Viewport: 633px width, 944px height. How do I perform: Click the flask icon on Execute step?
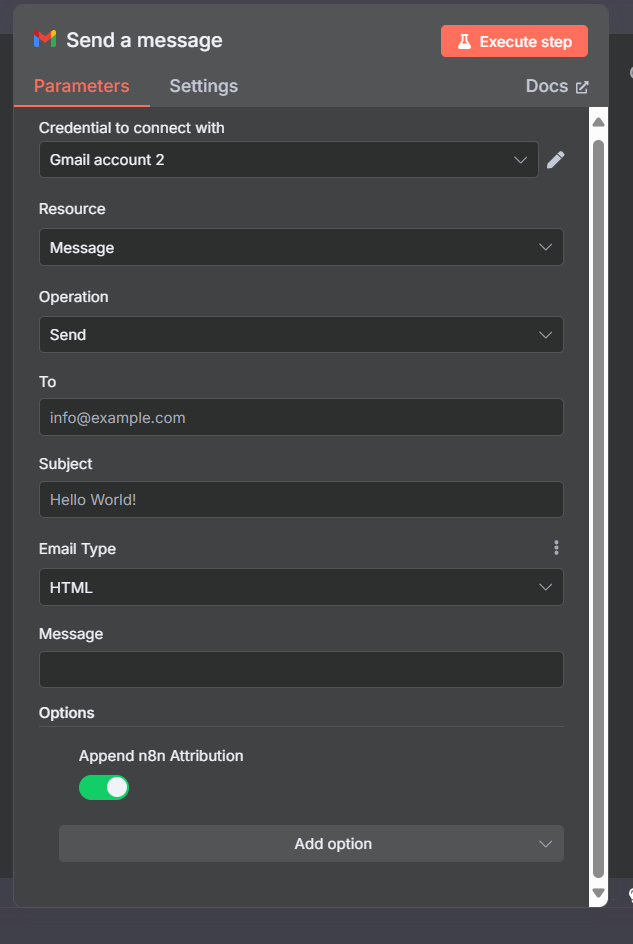pos(464,42)
